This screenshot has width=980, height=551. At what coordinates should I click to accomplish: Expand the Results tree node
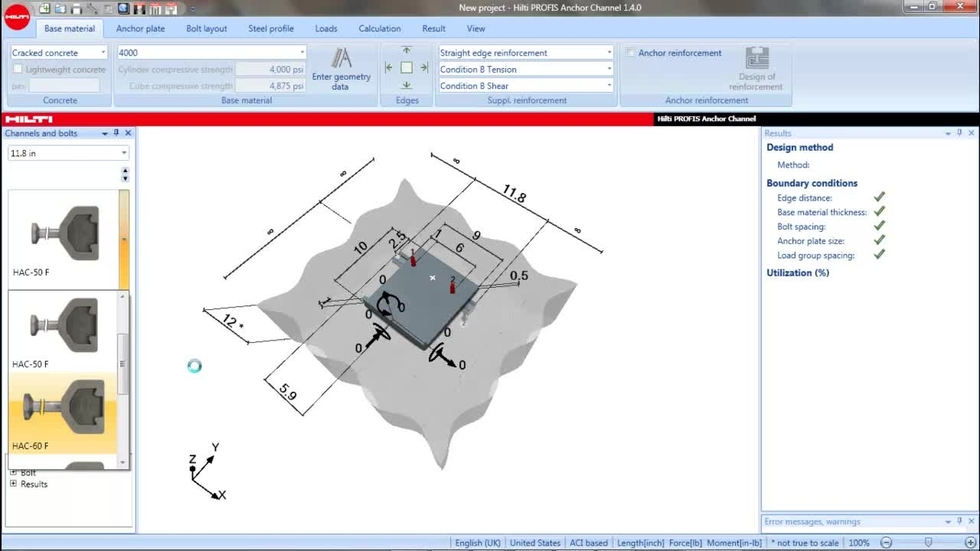click(13, 484)
